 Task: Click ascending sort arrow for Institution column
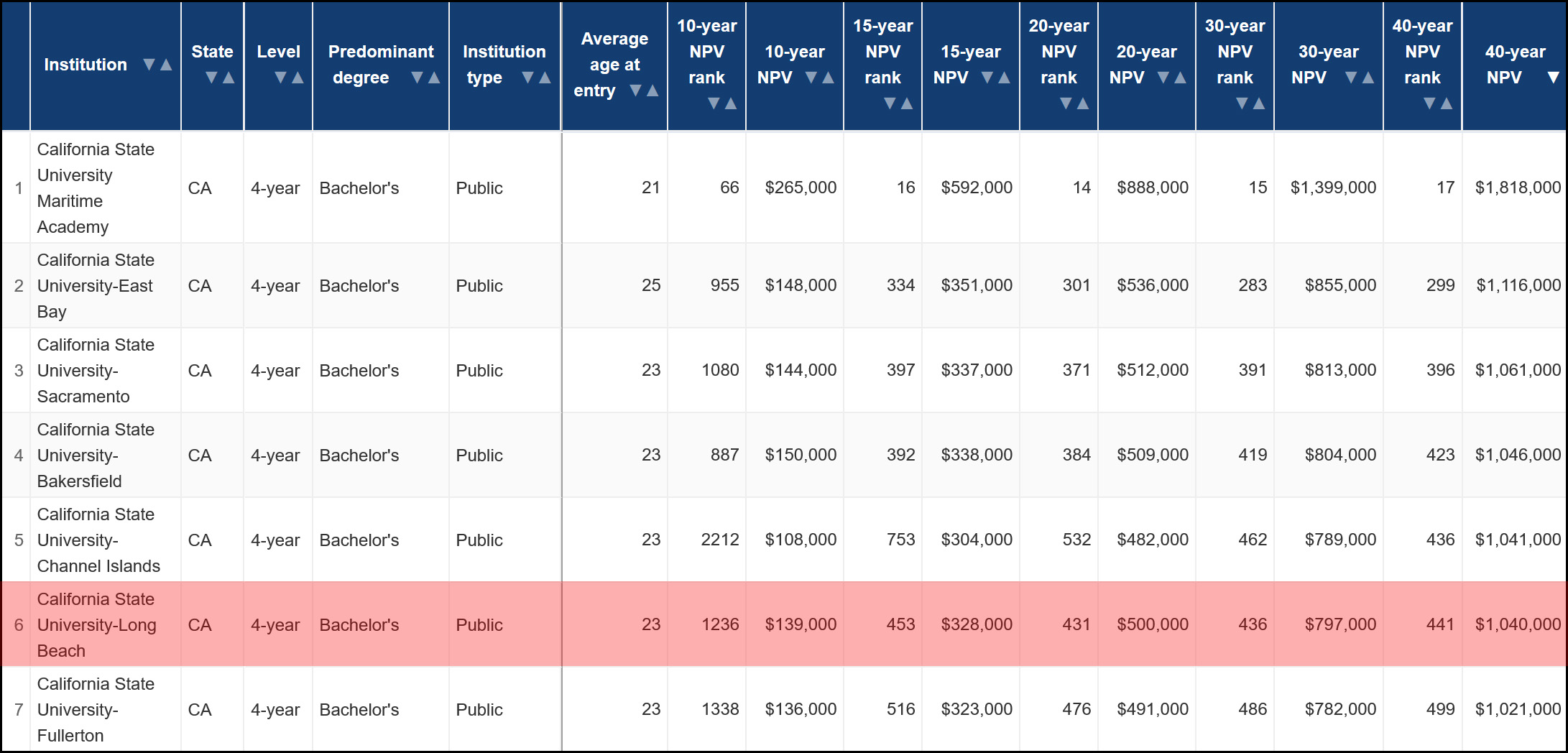166,65
